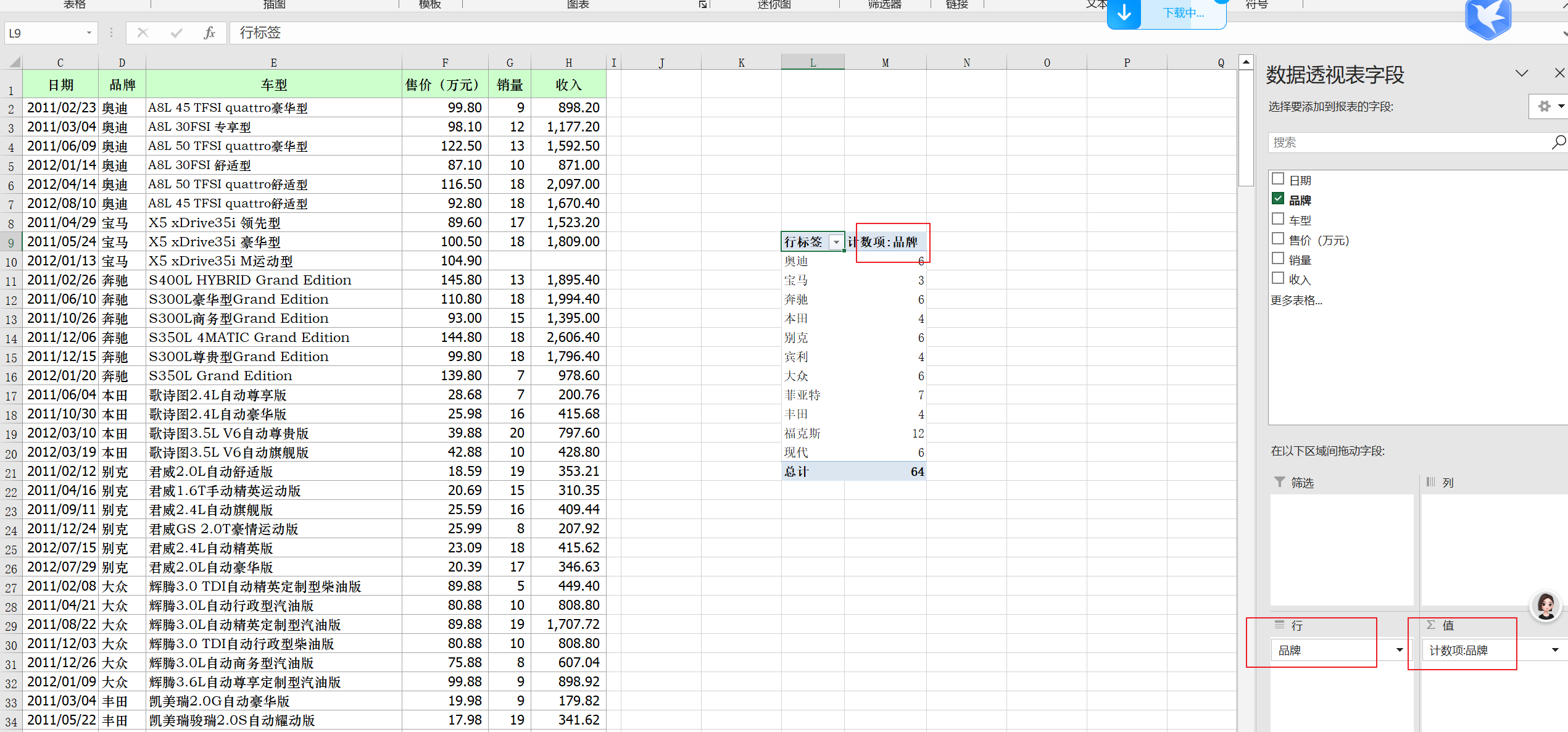Expand the Name Box dropdown arrow
Viewport: 1568px width, 732px height.
coord(89,33)
